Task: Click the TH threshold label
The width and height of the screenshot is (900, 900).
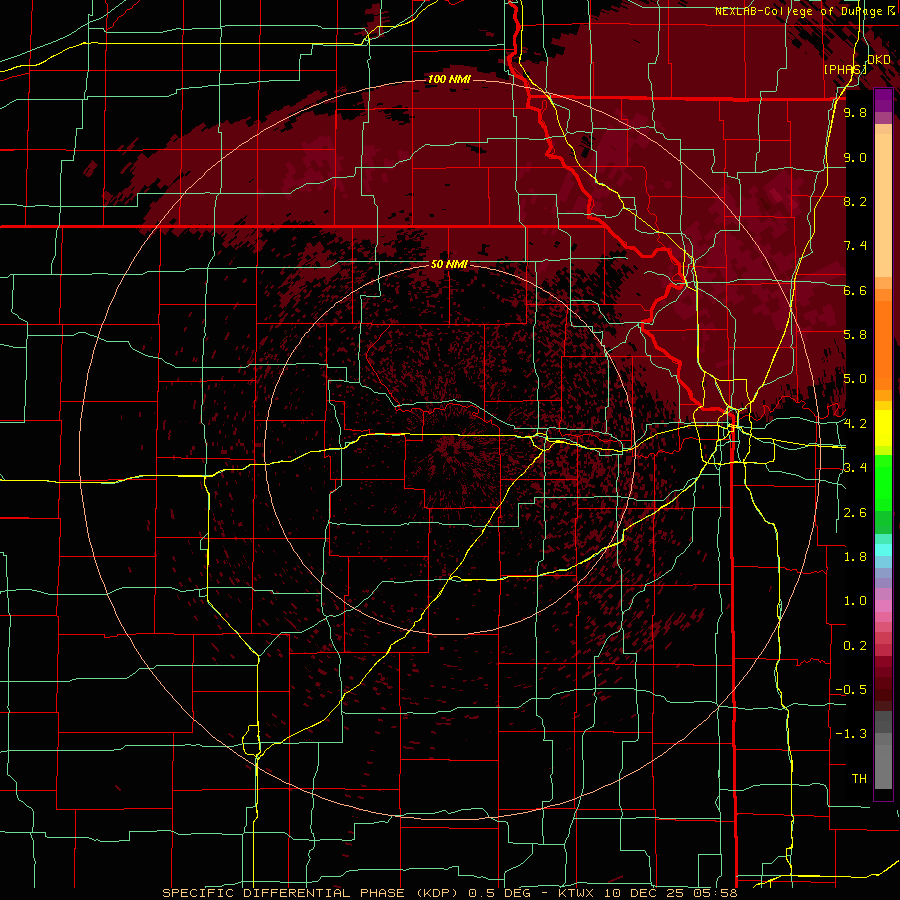Action: [x=859, y=779]
